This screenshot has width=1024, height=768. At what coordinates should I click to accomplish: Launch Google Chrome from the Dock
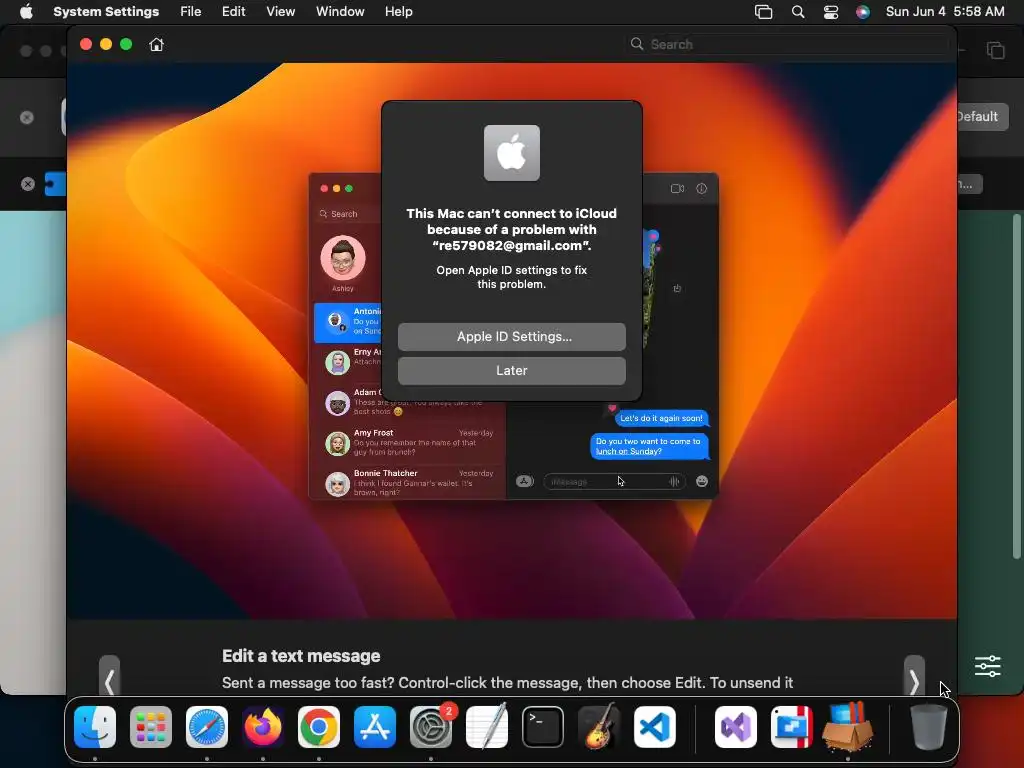319,727
